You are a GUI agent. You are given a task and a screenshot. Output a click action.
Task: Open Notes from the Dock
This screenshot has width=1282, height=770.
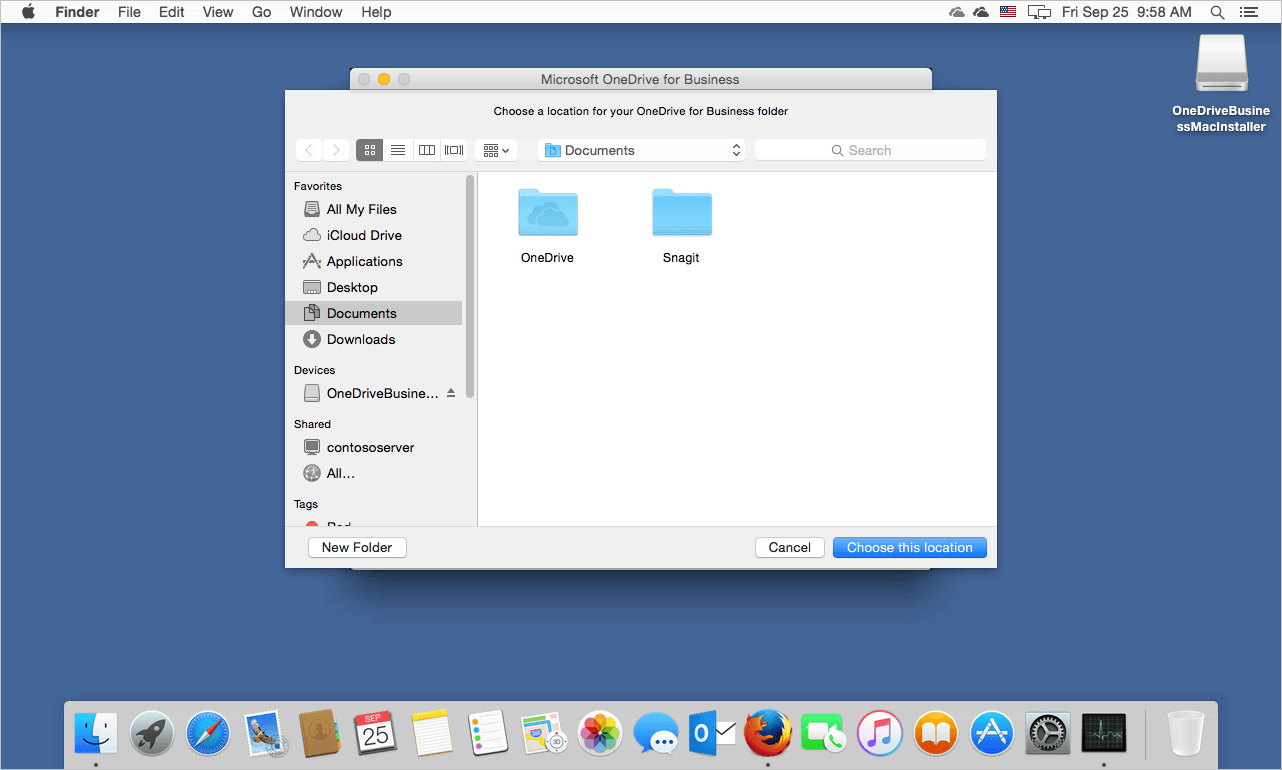432,734
